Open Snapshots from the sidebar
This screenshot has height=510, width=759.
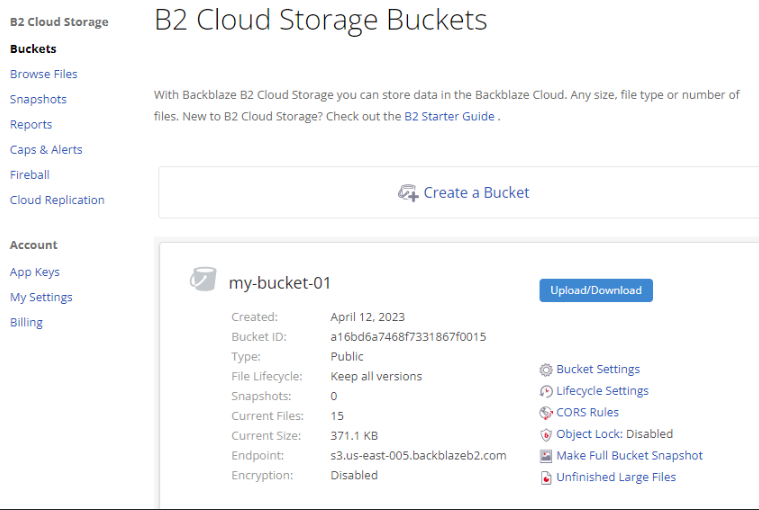[38, 99]
